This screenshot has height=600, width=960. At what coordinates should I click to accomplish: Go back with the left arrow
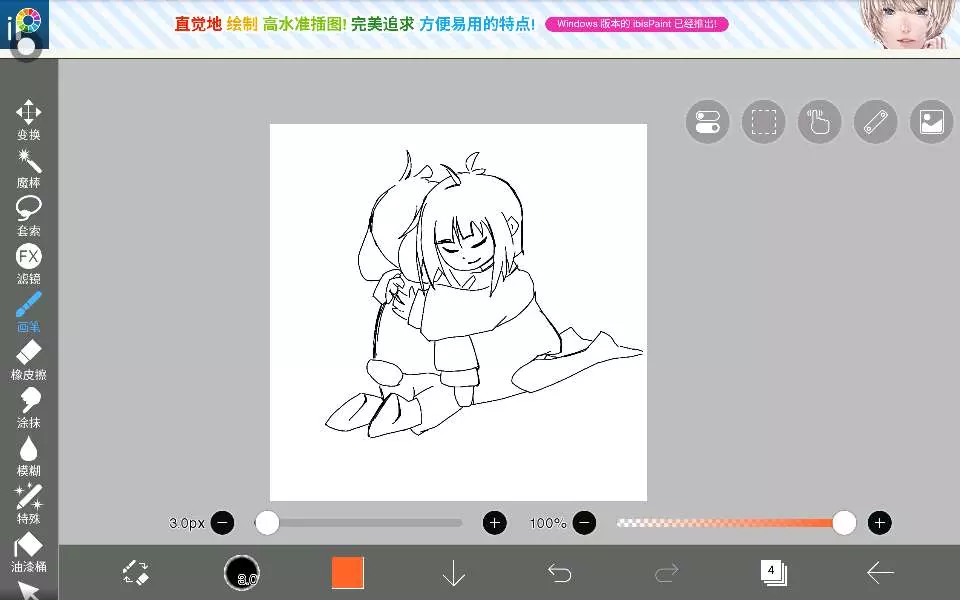tap(880, 573)
